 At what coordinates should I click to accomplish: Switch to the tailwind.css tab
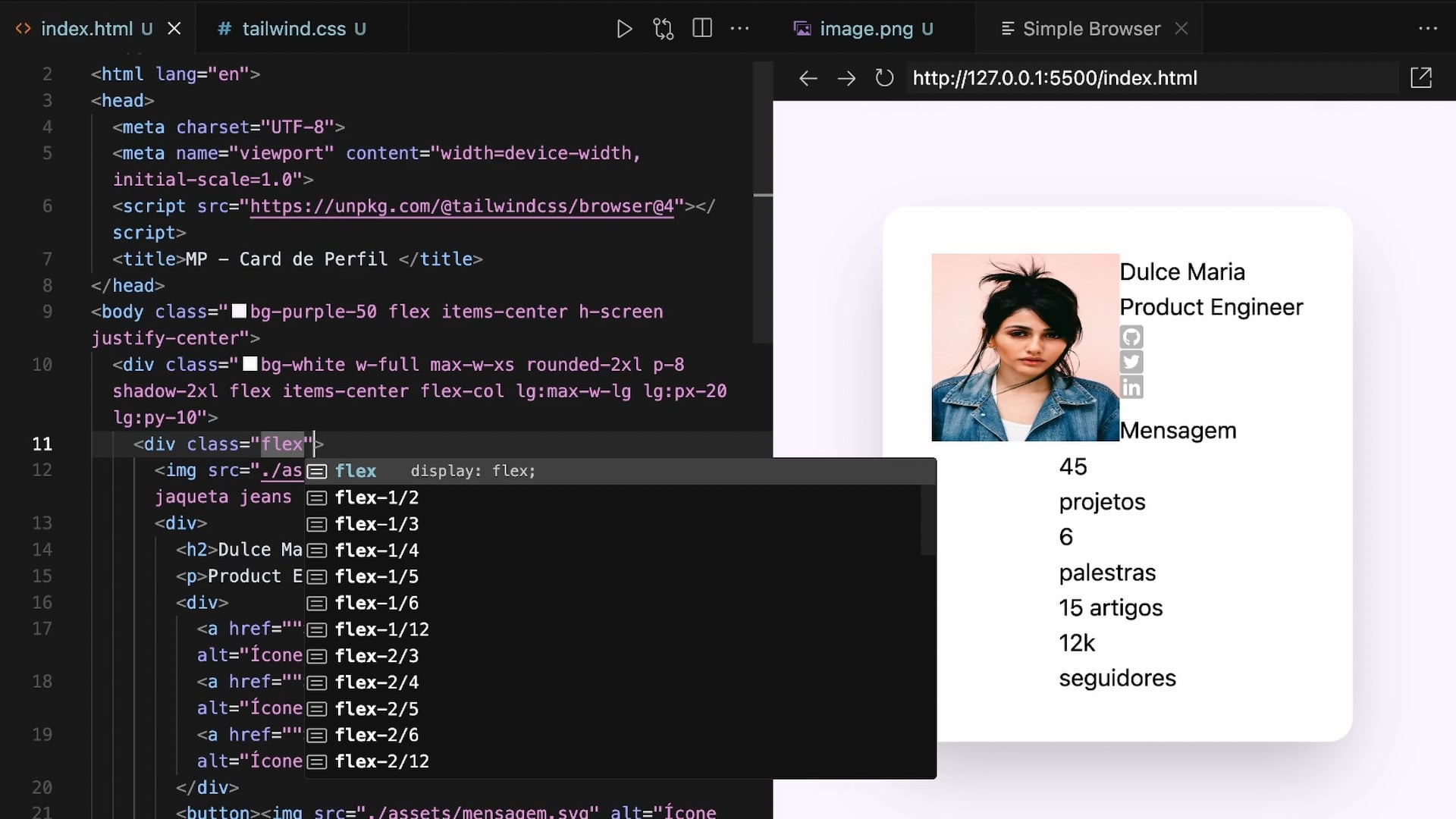[293, 29]
